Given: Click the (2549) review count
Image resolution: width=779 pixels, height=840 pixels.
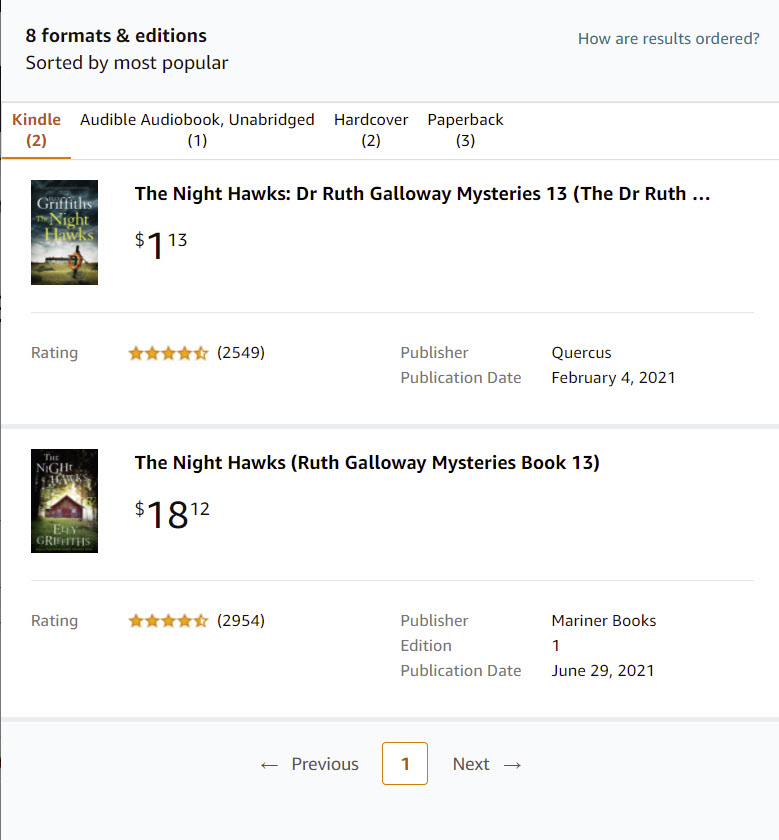Looking at the screenshot, I should pyautogui.click(x=241, y=353).
